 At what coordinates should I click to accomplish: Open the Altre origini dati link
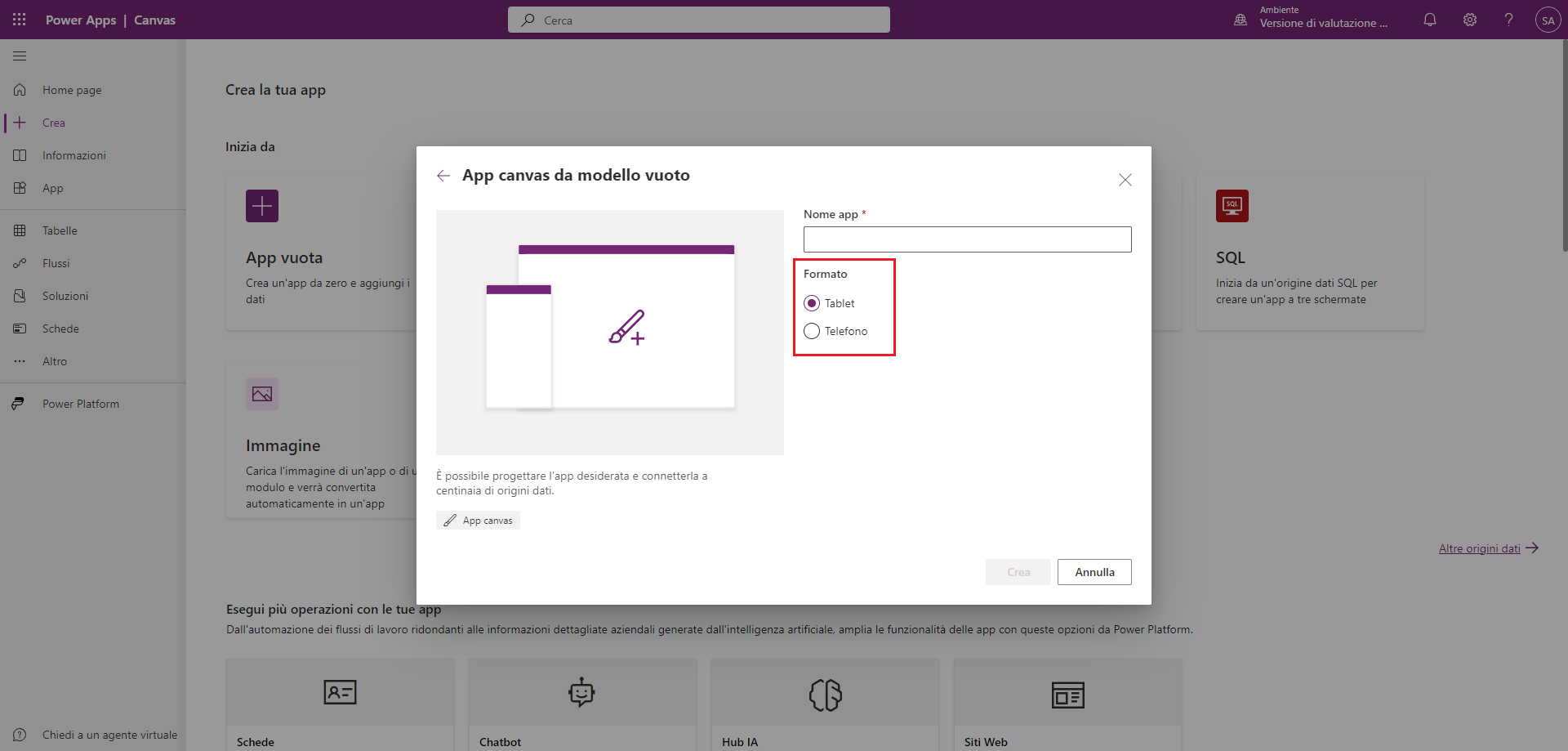click(x=1479, y=548)
